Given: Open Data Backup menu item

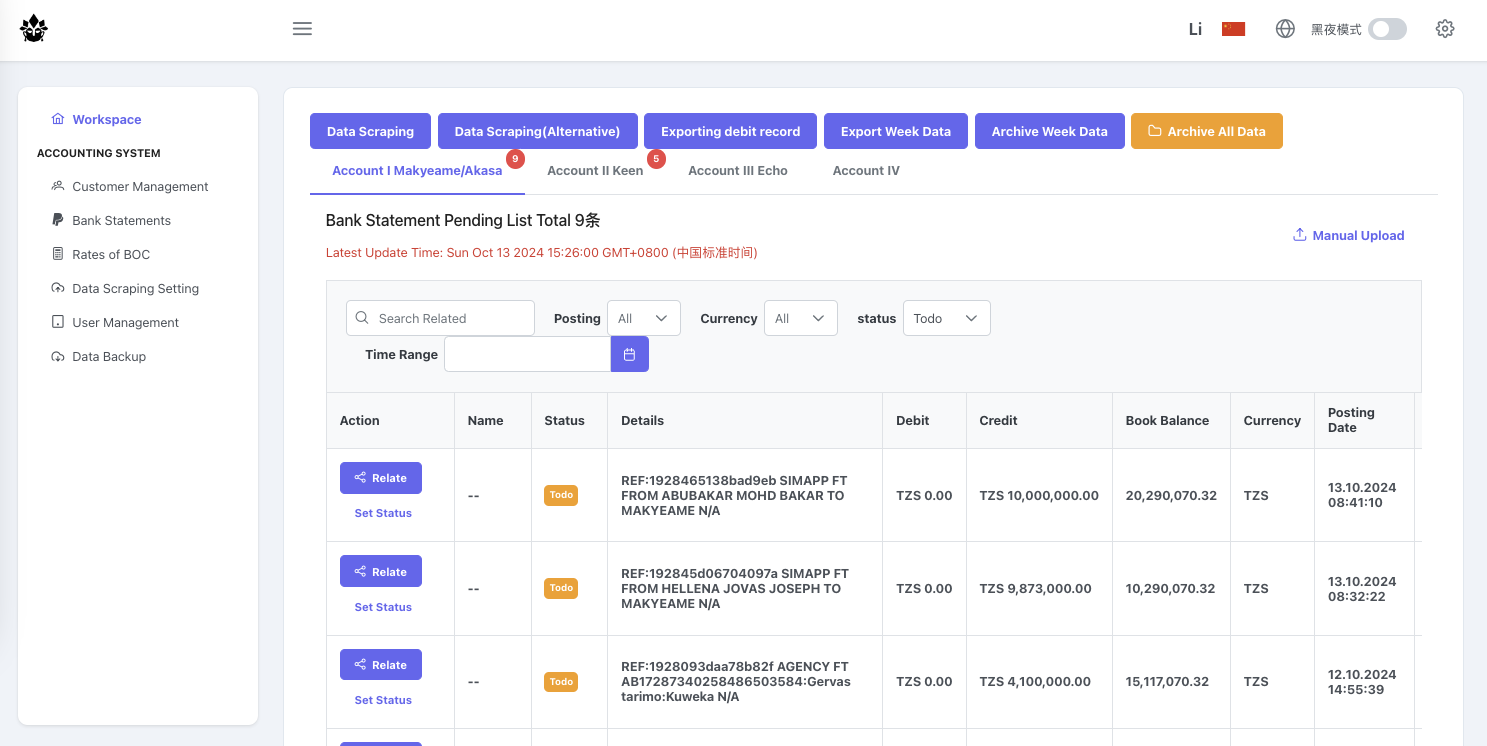Looking at the screenshot, I should [x=109, y=356].
